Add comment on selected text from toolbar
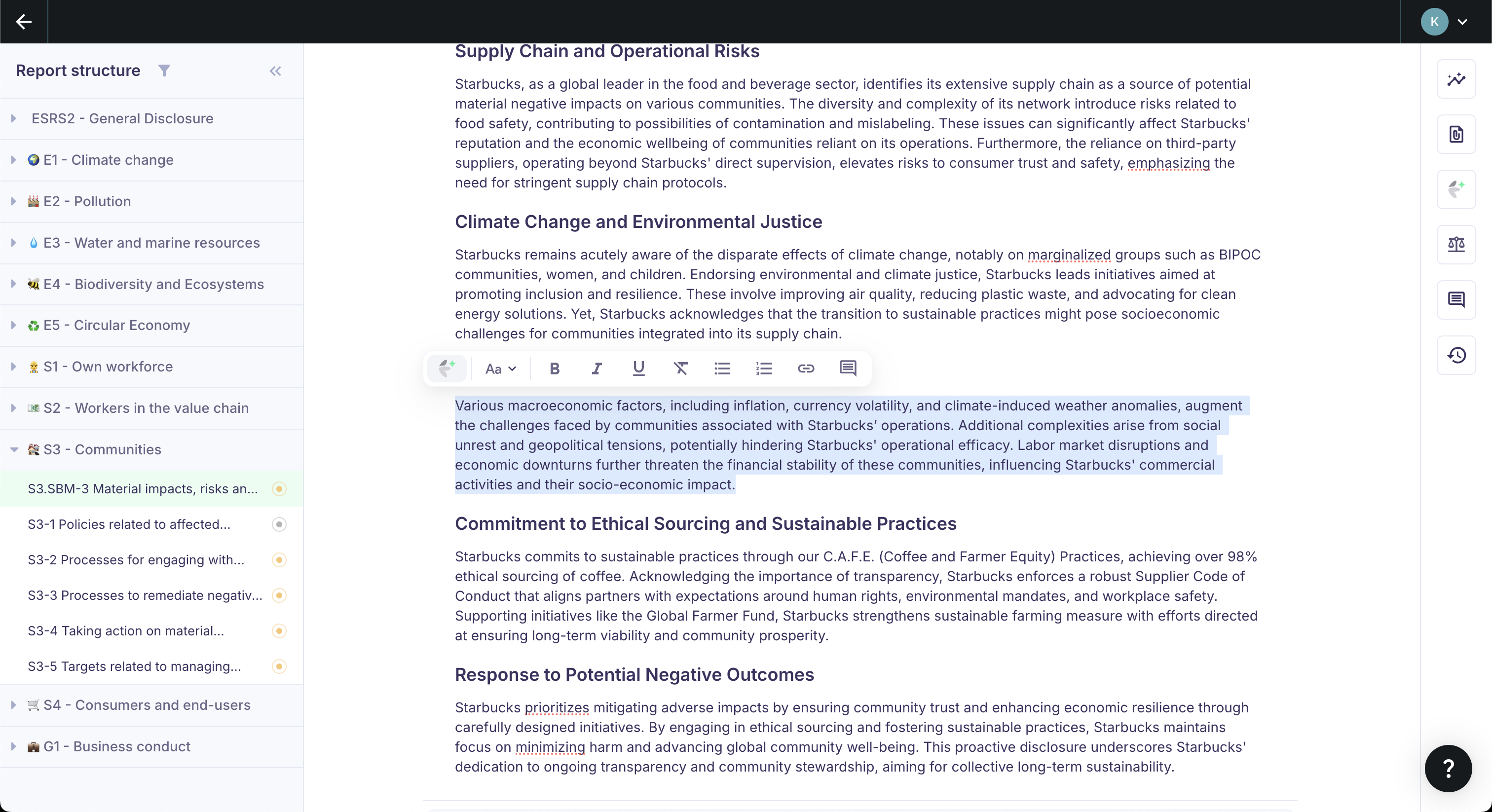 (x=848, y=369)
